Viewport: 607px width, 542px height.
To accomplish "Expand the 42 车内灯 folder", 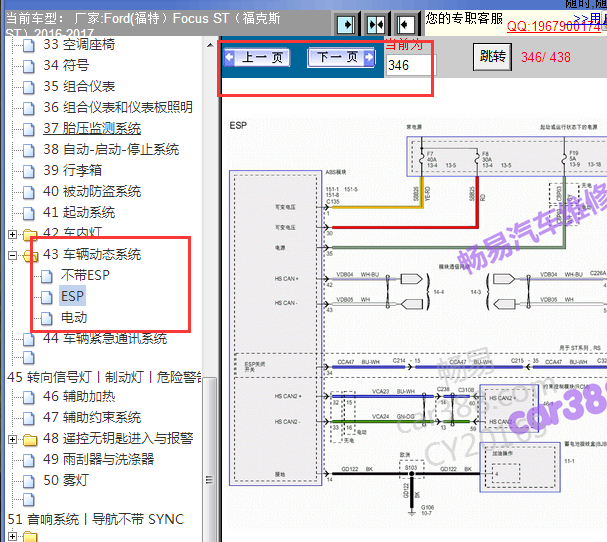I will (x=12, y=234).
